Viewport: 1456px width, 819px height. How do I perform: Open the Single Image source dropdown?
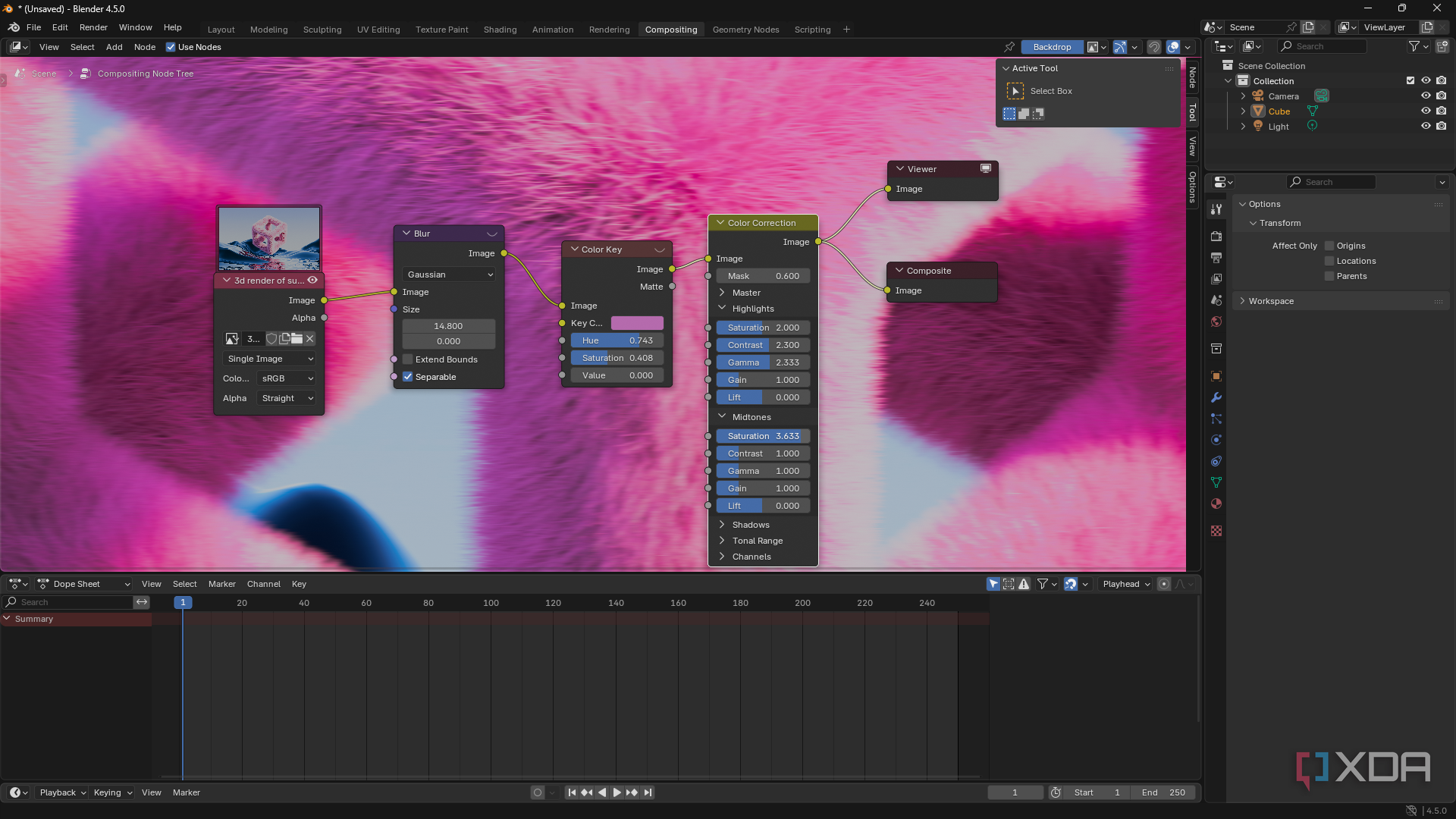[x=269, y=359]
